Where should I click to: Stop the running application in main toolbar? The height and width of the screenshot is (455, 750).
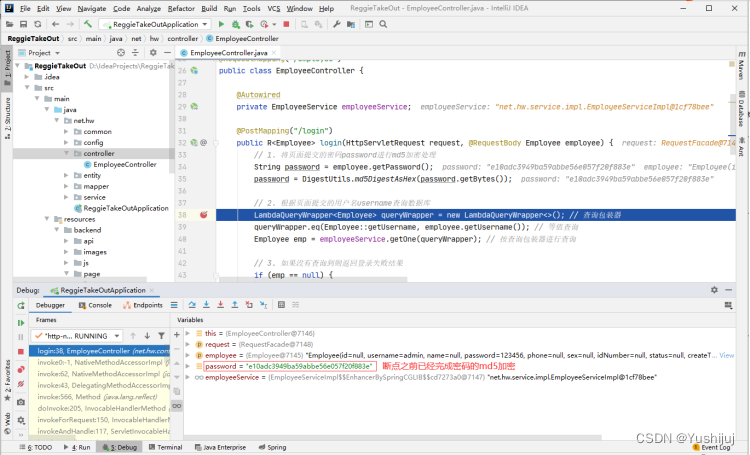[x=286, y=24]
